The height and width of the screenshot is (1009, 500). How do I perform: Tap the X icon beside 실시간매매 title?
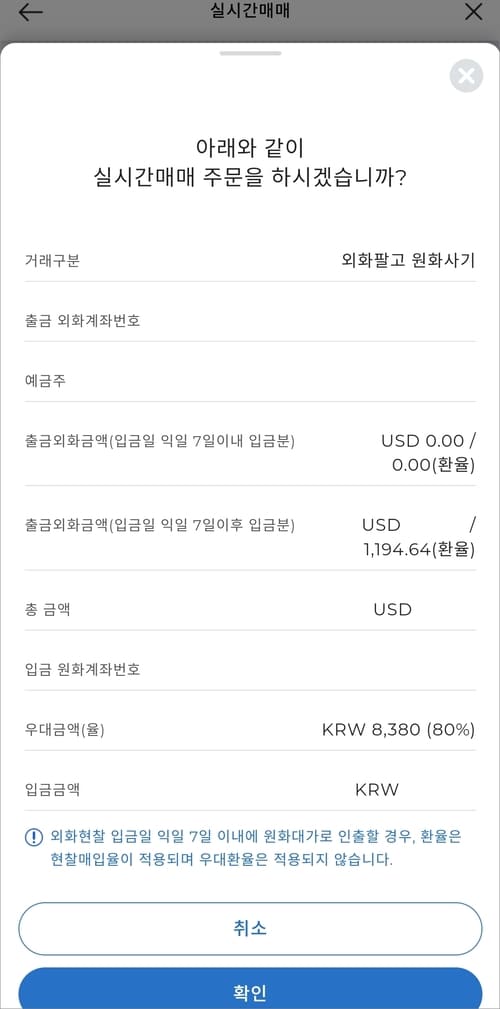pyautogui.click(x=473, y=12)
